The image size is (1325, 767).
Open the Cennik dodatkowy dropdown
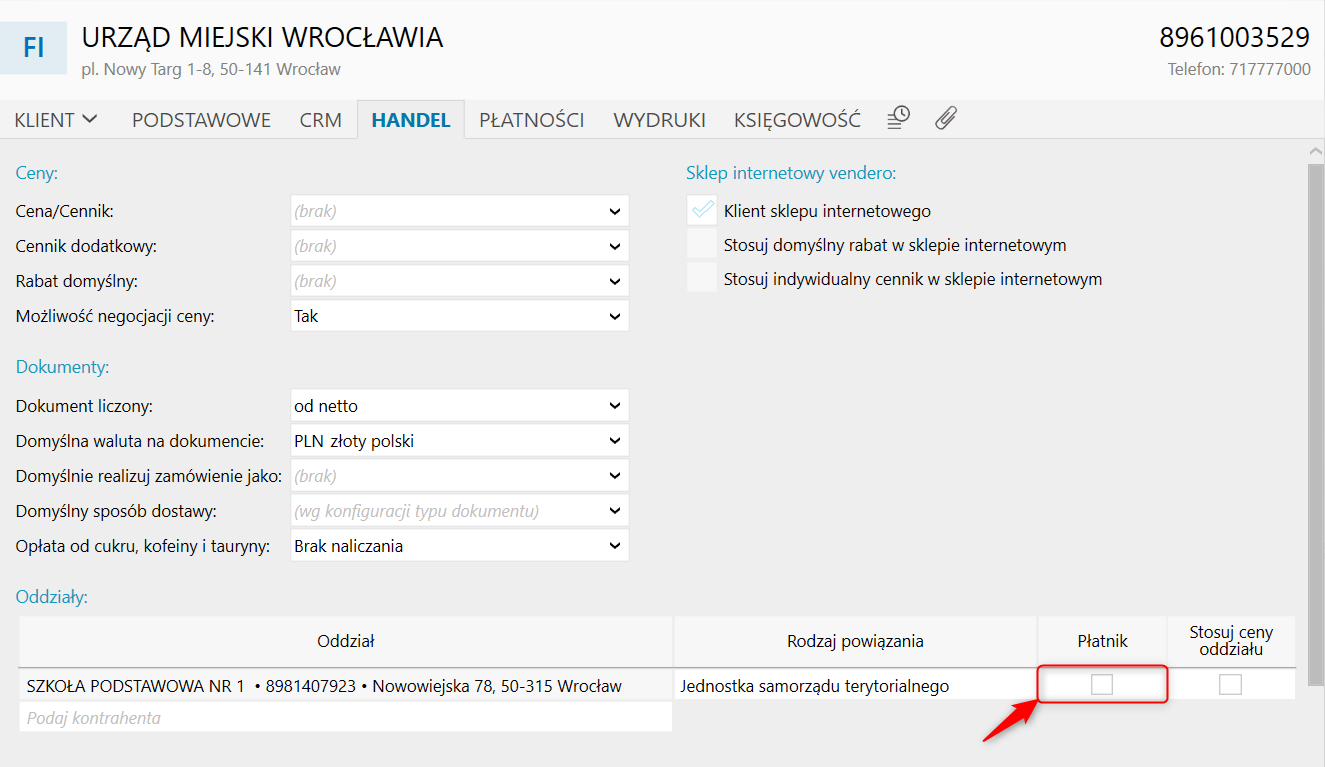(x=459, y=246)
